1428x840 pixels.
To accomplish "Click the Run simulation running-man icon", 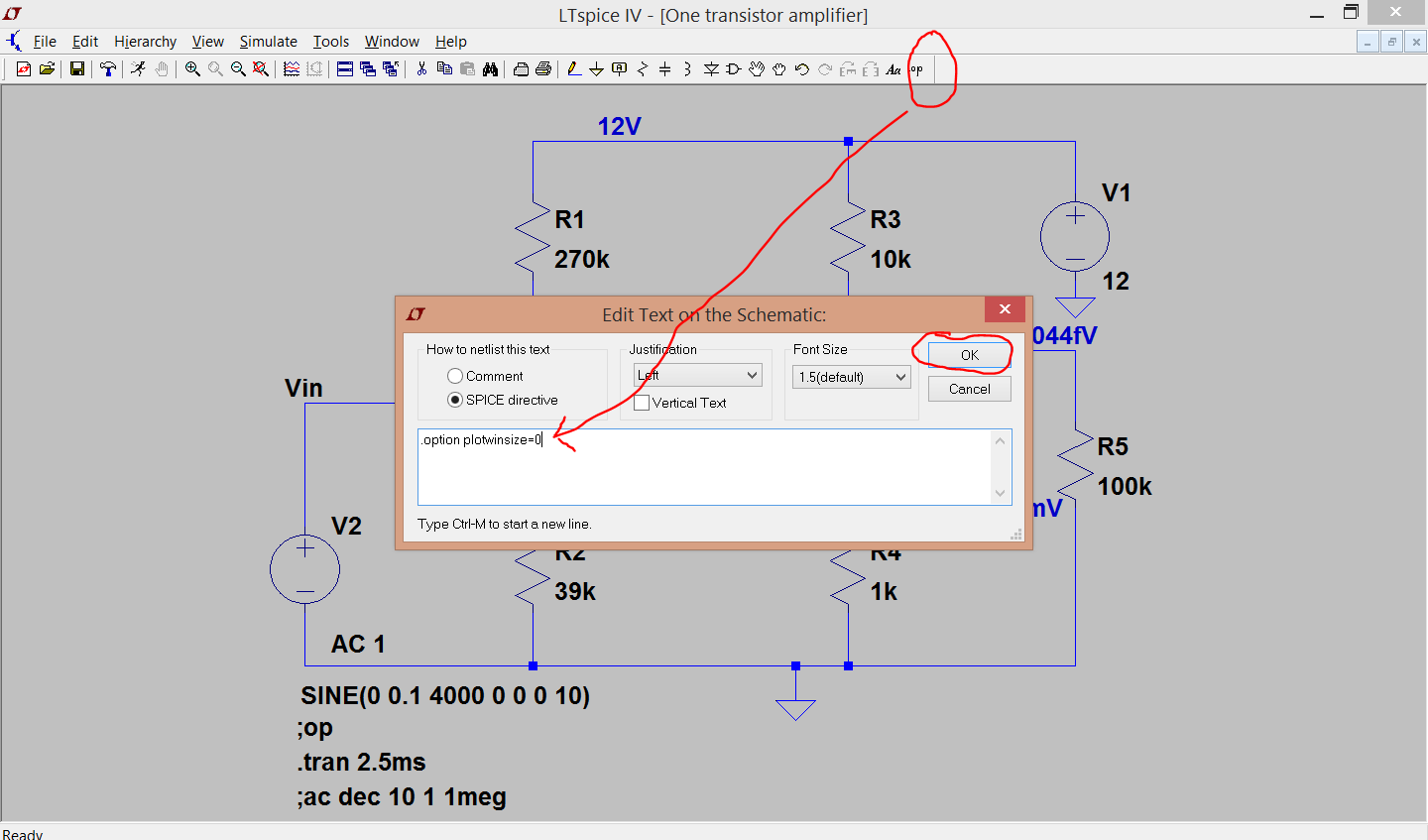I will point(138,69).
